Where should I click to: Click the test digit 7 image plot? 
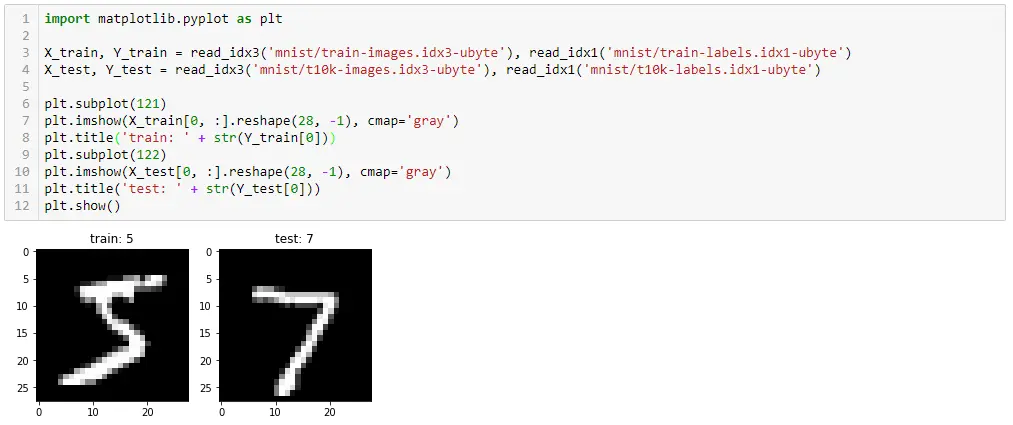pos(295,326)
